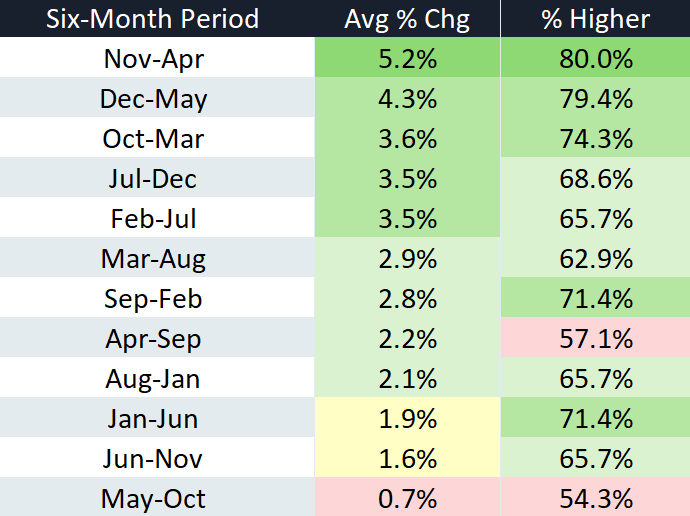This screenshot has height=516, width=690.
Task: Select the 62.9% higher cell
Action: click(x=595, y=257)
